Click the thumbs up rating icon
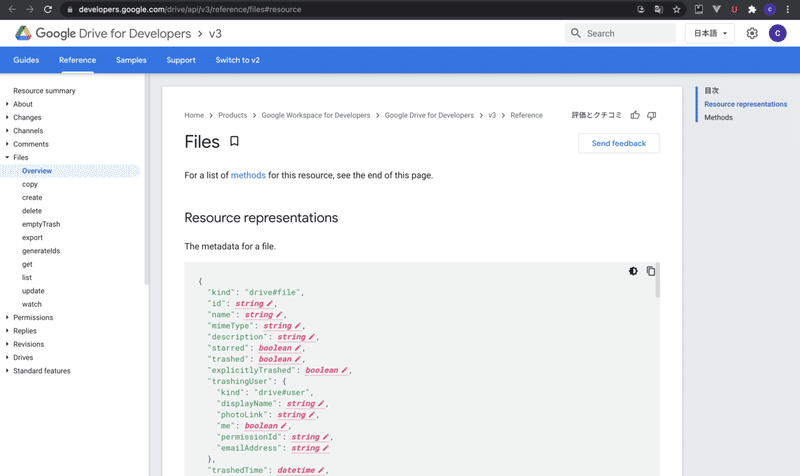800x476 pixels. tap(635, 115)
